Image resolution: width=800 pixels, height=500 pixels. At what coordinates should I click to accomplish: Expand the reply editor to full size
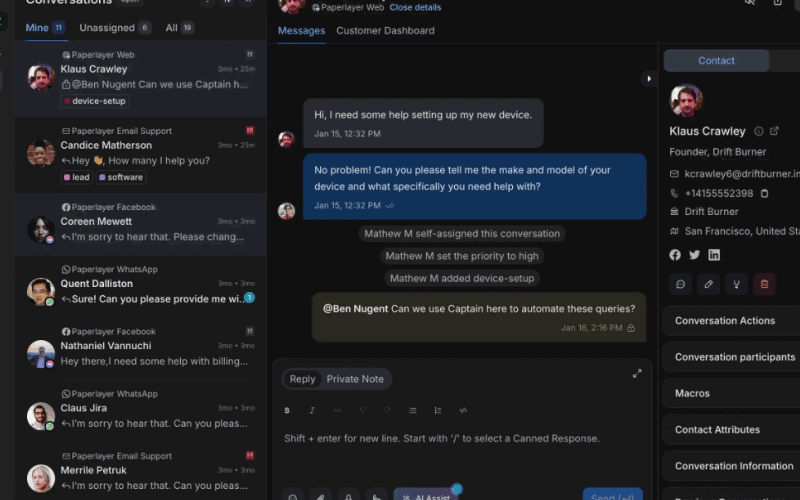coord(637,374)
